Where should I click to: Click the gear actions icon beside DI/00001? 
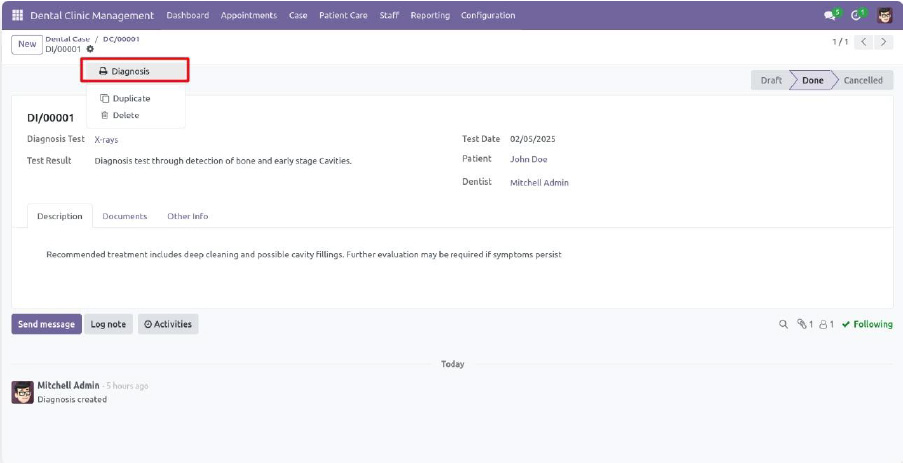click(x=90, y=49)
